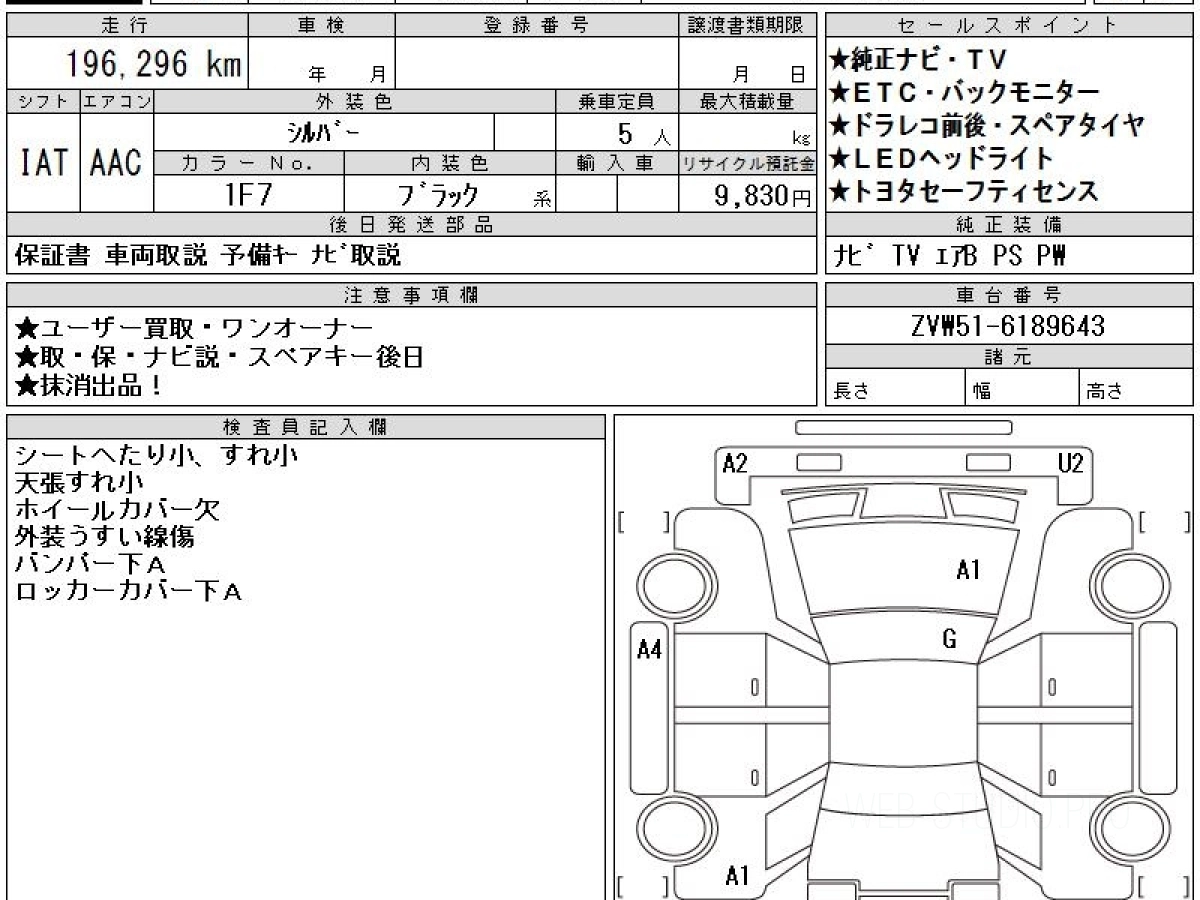Viewport: 1200px width, 900px height.
Task: Click the 後日発送部品 header
Action: tap(411, 225)
